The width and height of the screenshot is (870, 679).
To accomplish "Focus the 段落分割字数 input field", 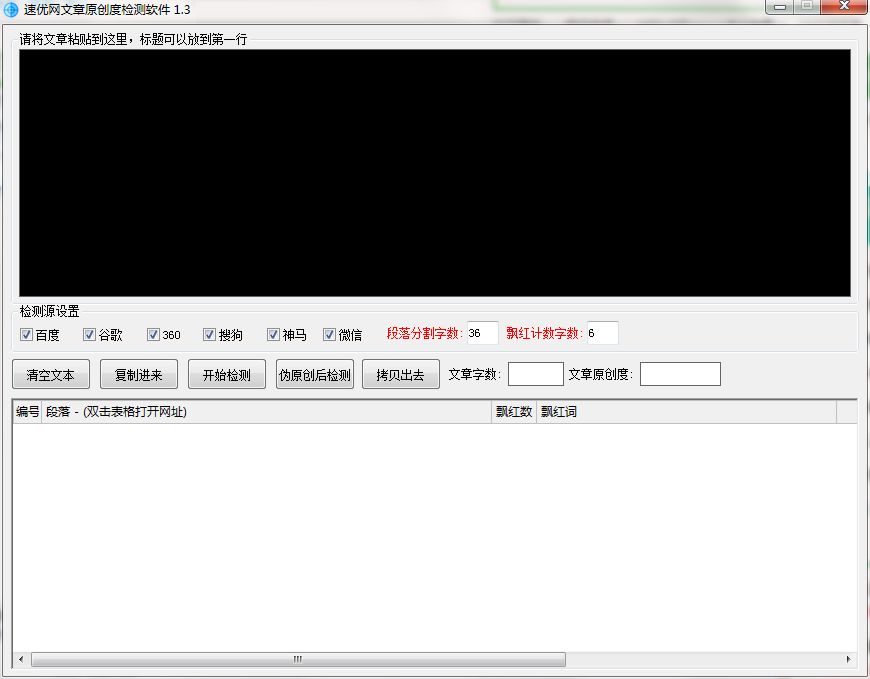I will [x=483, y=333].
